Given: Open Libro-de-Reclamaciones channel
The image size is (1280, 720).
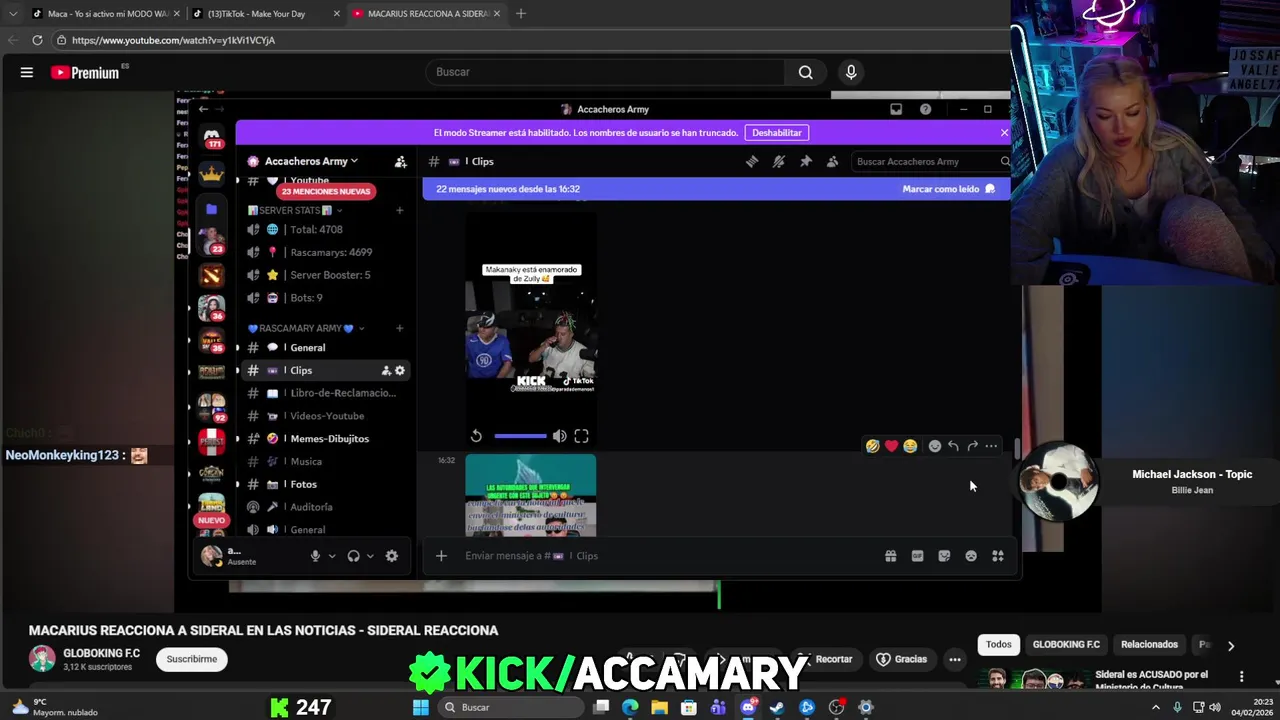Looking at the screenshot, I should (325, 393).
